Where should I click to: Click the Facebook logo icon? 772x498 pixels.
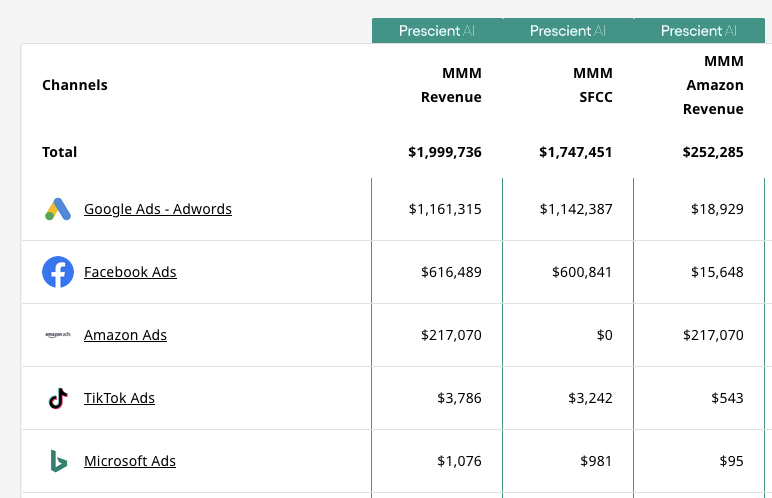click(x=58, y=272)
